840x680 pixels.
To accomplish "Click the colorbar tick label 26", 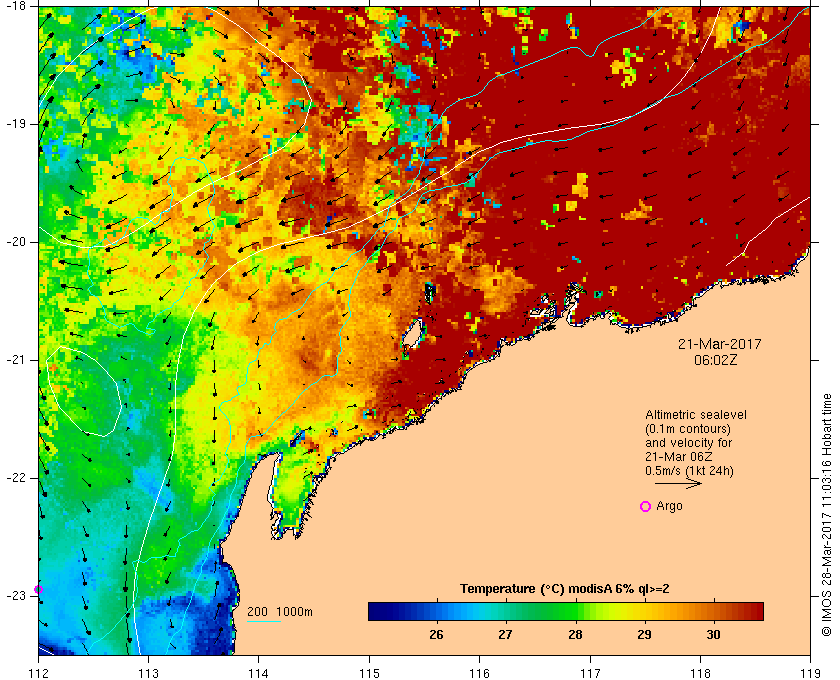I will (x=436, y=635).
